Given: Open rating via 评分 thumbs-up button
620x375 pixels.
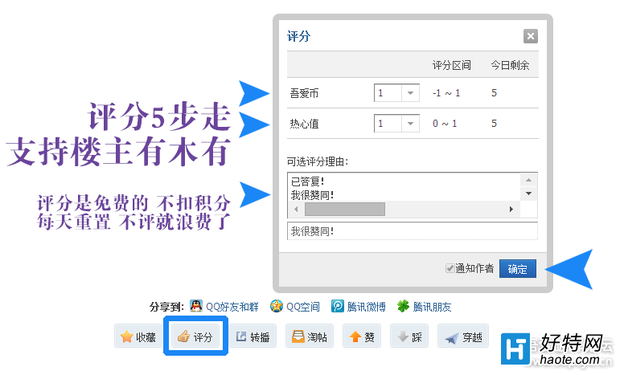Looking at the screenshot, I should [x=195, y=336].
